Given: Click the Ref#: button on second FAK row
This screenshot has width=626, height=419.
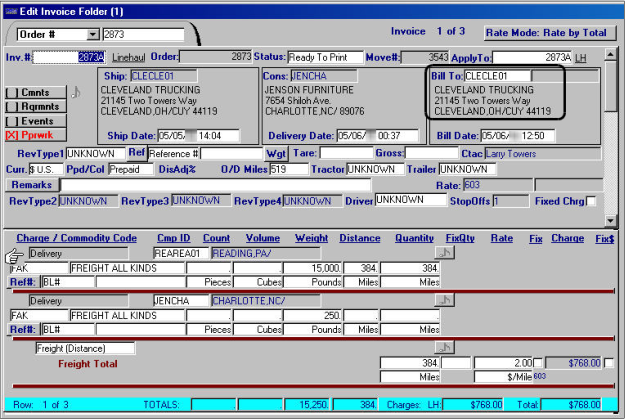Looking at the screenshot, I should coord(23,330).
